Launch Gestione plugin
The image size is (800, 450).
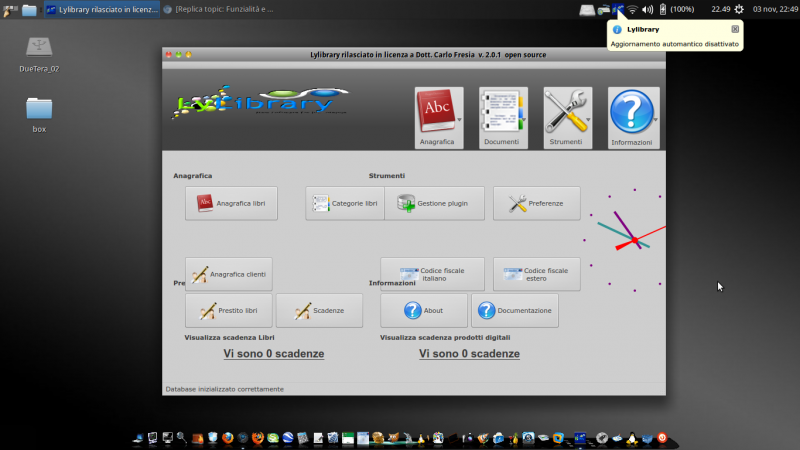pos(434,203)
